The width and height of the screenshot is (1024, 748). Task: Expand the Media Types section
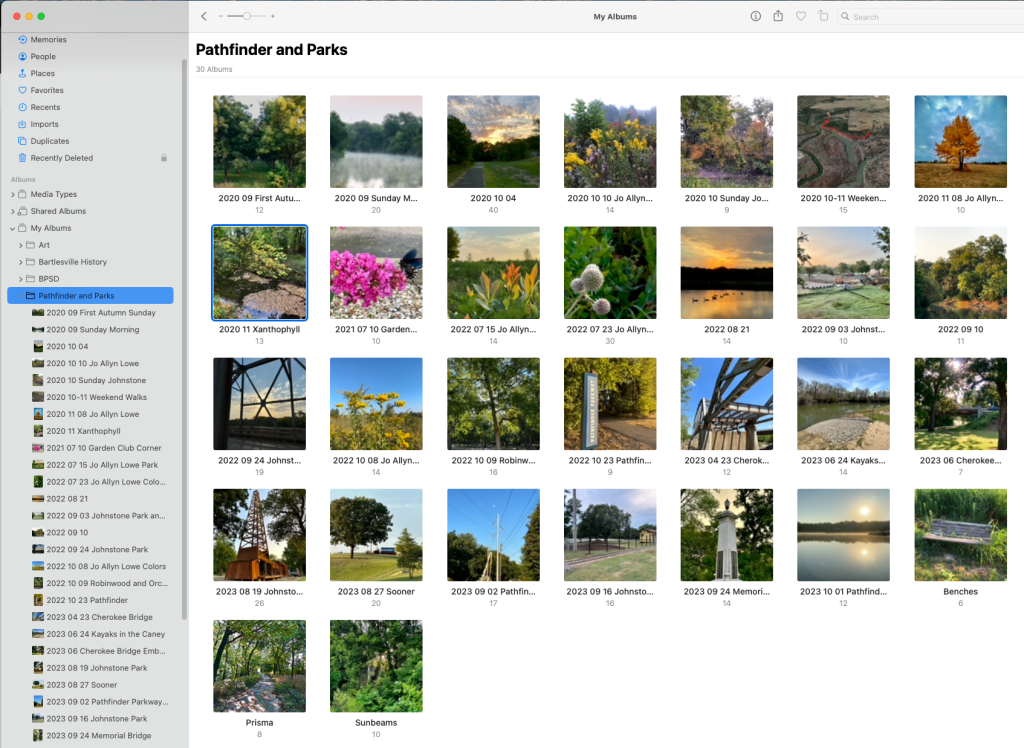[x=12, y=195]
